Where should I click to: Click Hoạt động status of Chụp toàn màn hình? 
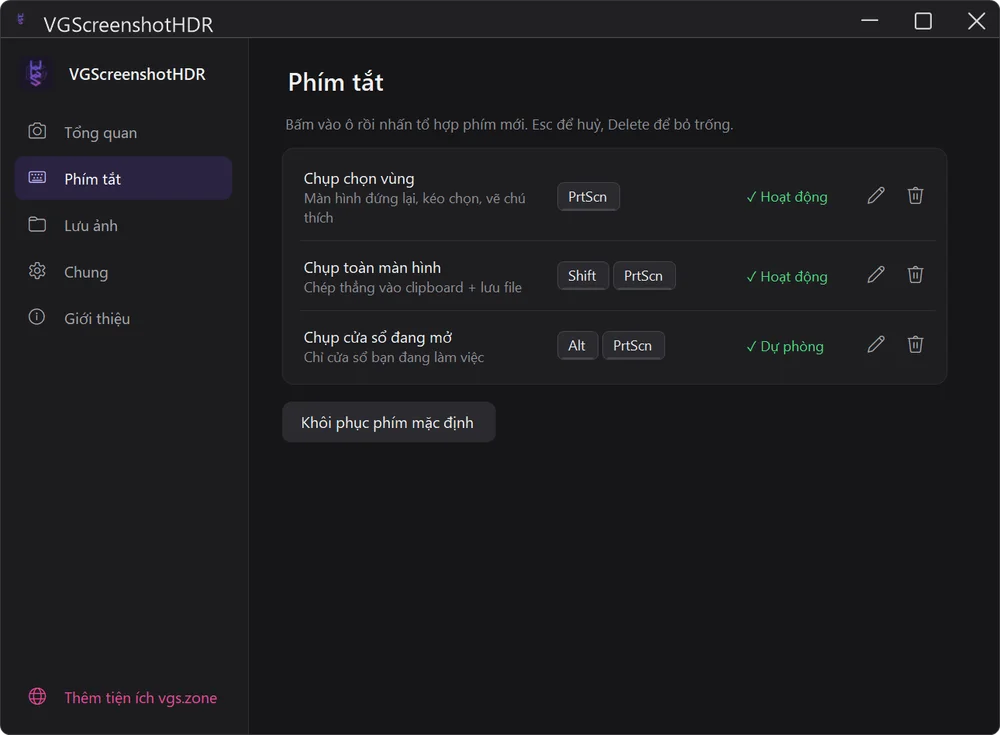787,277
